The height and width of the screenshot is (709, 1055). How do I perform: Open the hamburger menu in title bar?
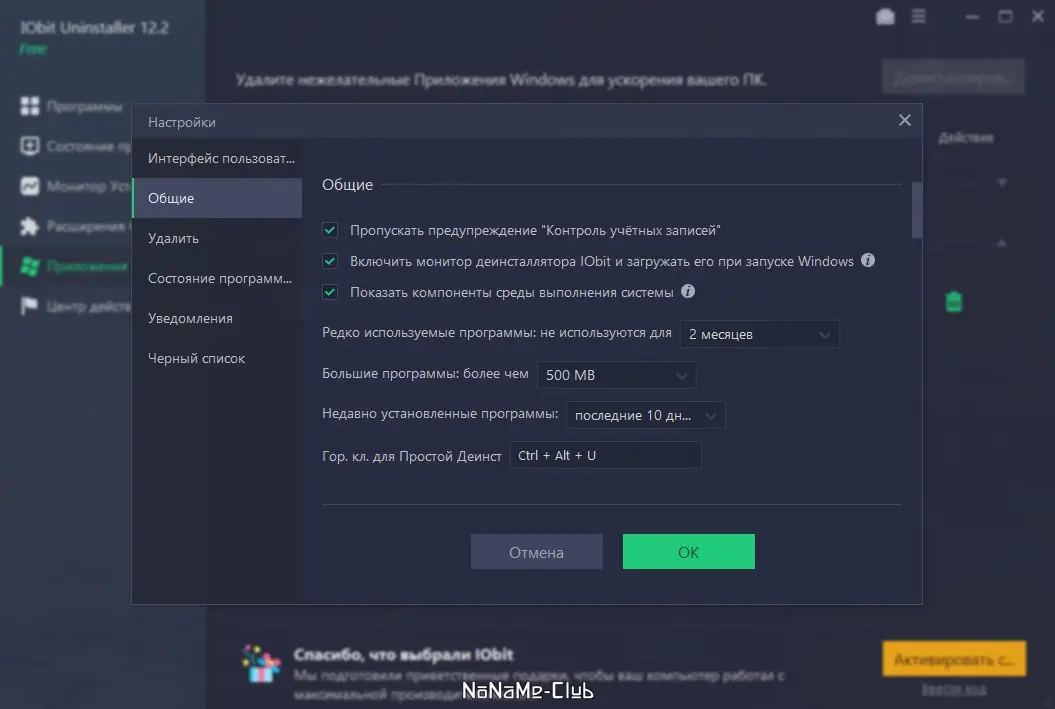coord(918,16)
